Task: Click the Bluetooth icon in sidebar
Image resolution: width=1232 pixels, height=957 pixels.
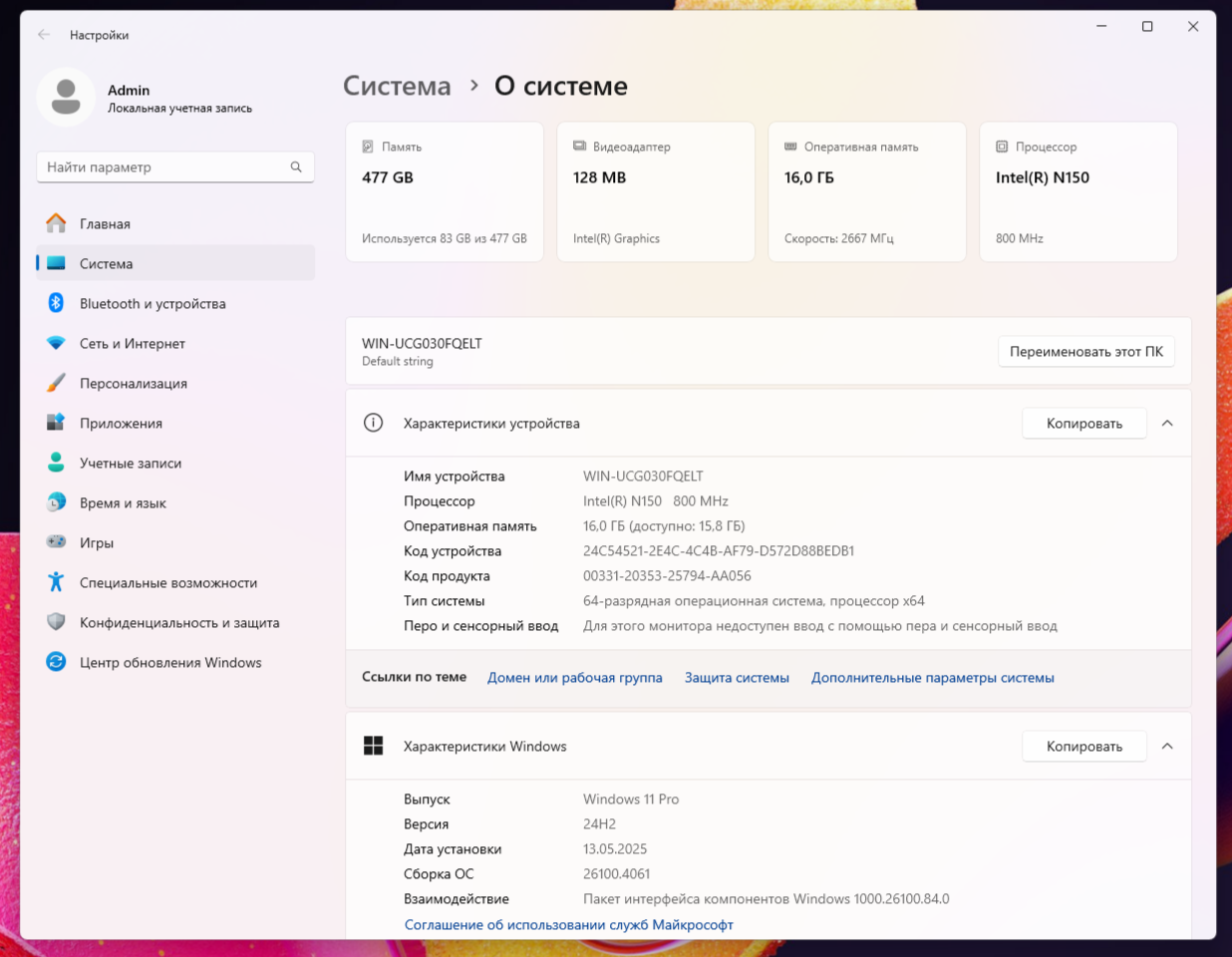Action: (x=56, y=303)
